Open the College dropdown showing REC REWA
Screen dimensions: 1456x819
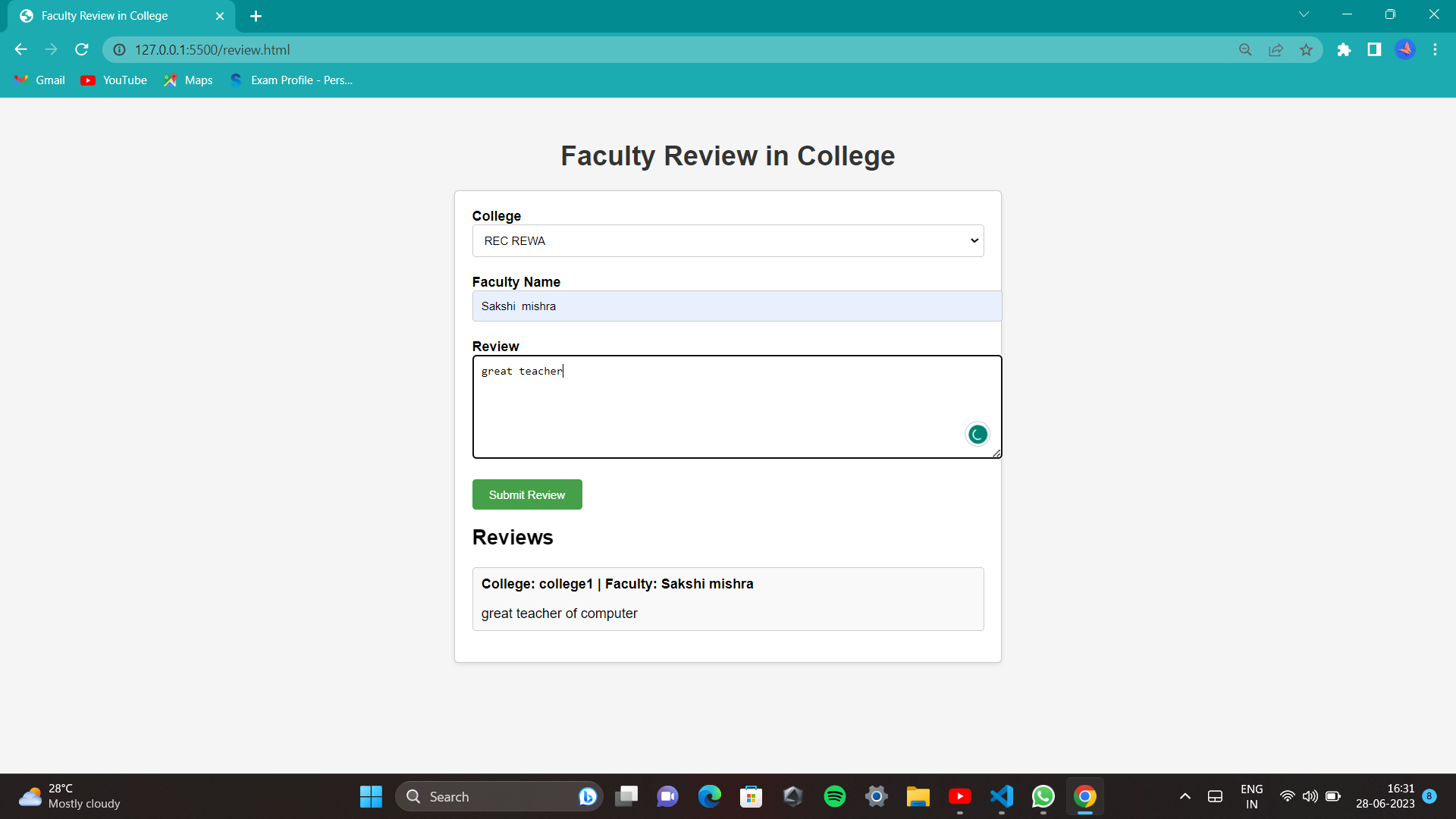point(727,241)
